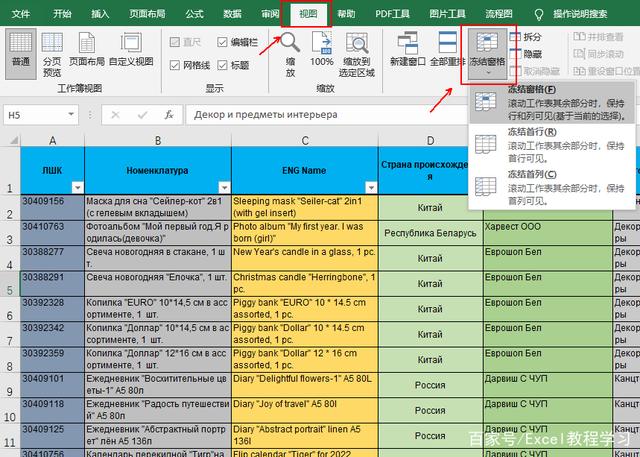The image size is (640, 457).
Task: Open 页面布局 view in workbook views
Action: pos(87,50)
